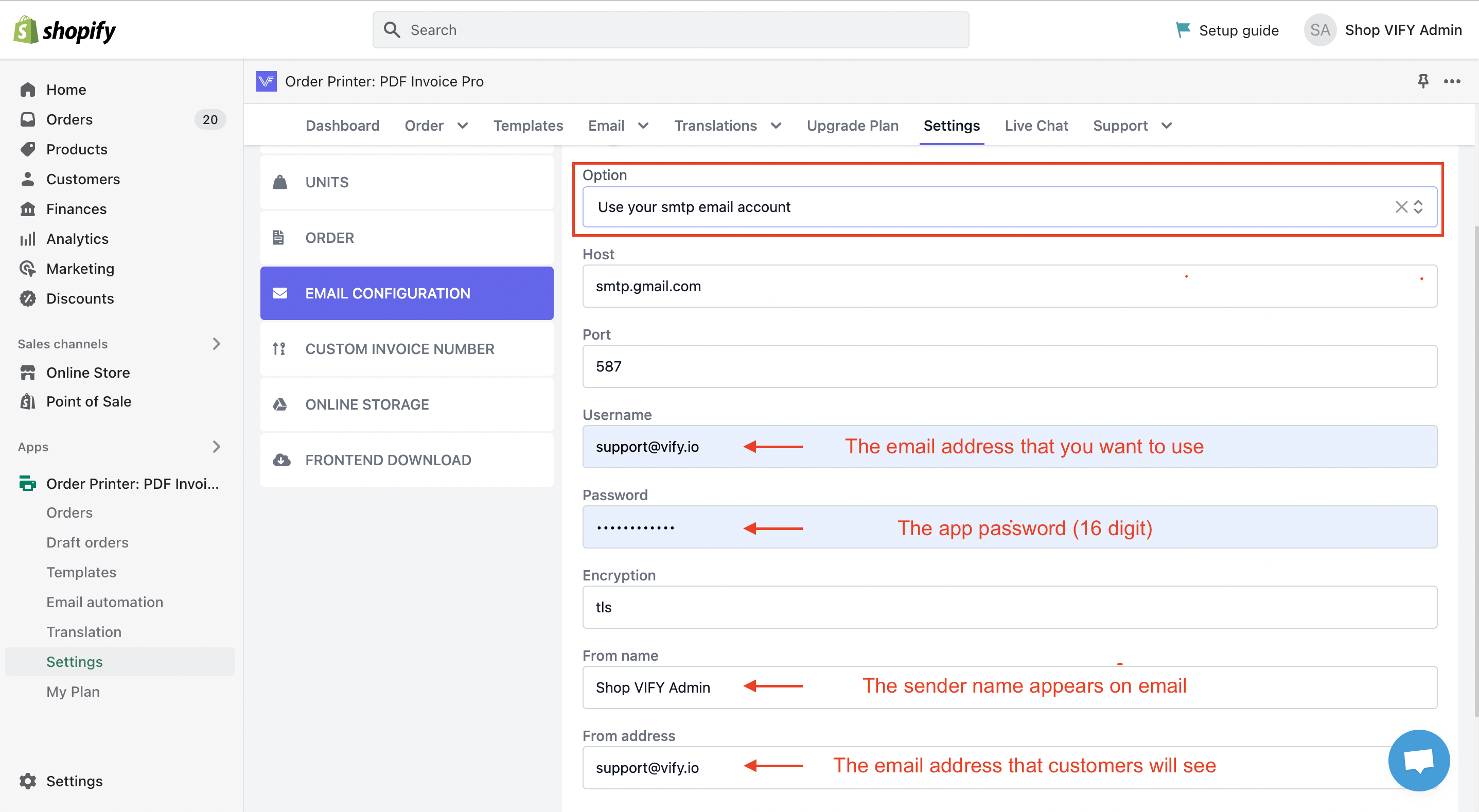Click the Host input field
Viewport: 1479px width, 812px height.
1009,286
